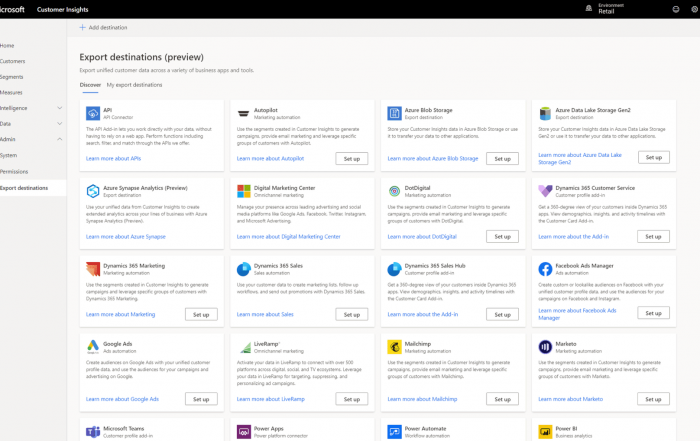
Task: Open Learn more about Digital Marketing Center
Action: (x=288, y=237)
